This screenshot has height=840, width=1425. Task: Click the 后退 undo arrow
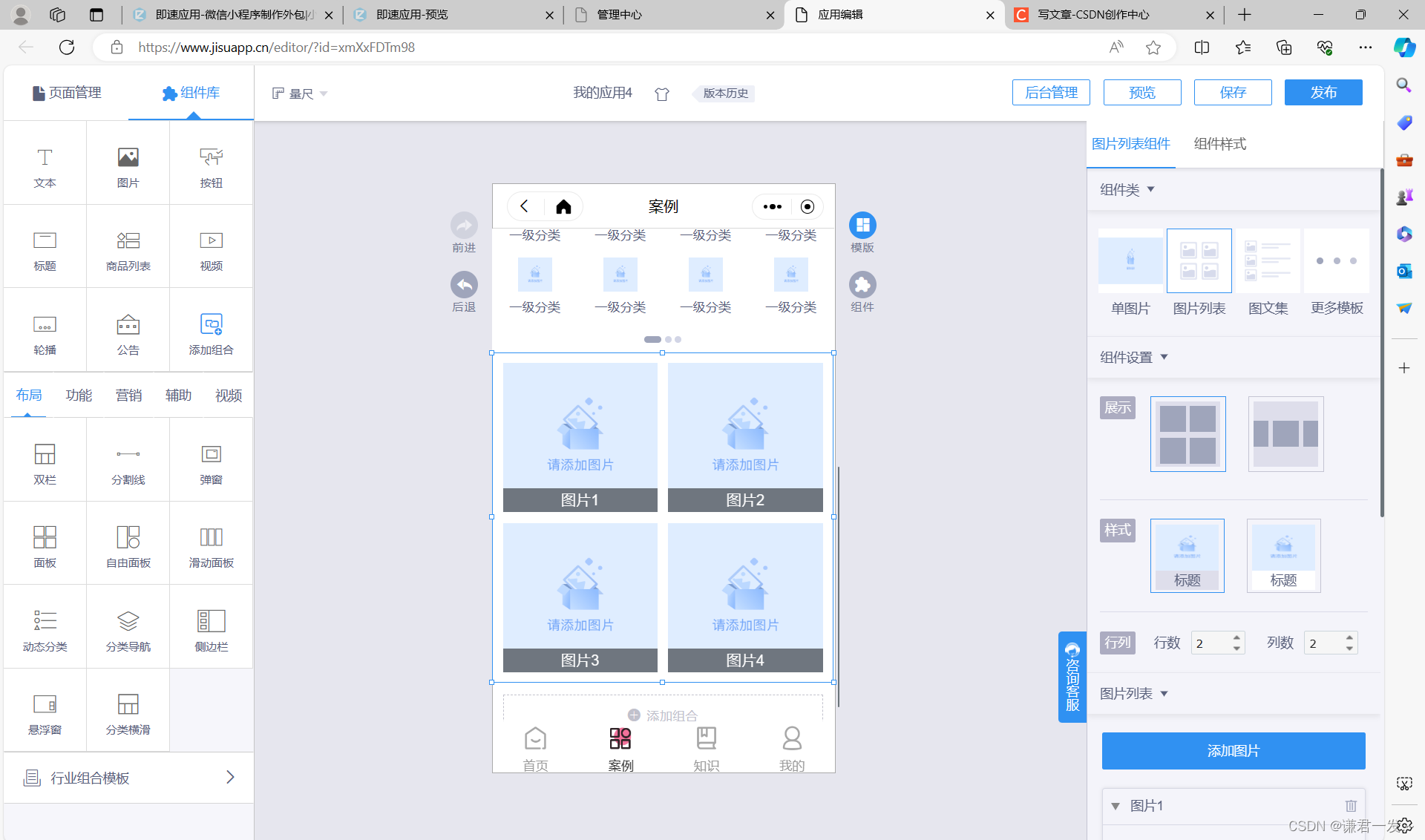(x=464, y=285)
